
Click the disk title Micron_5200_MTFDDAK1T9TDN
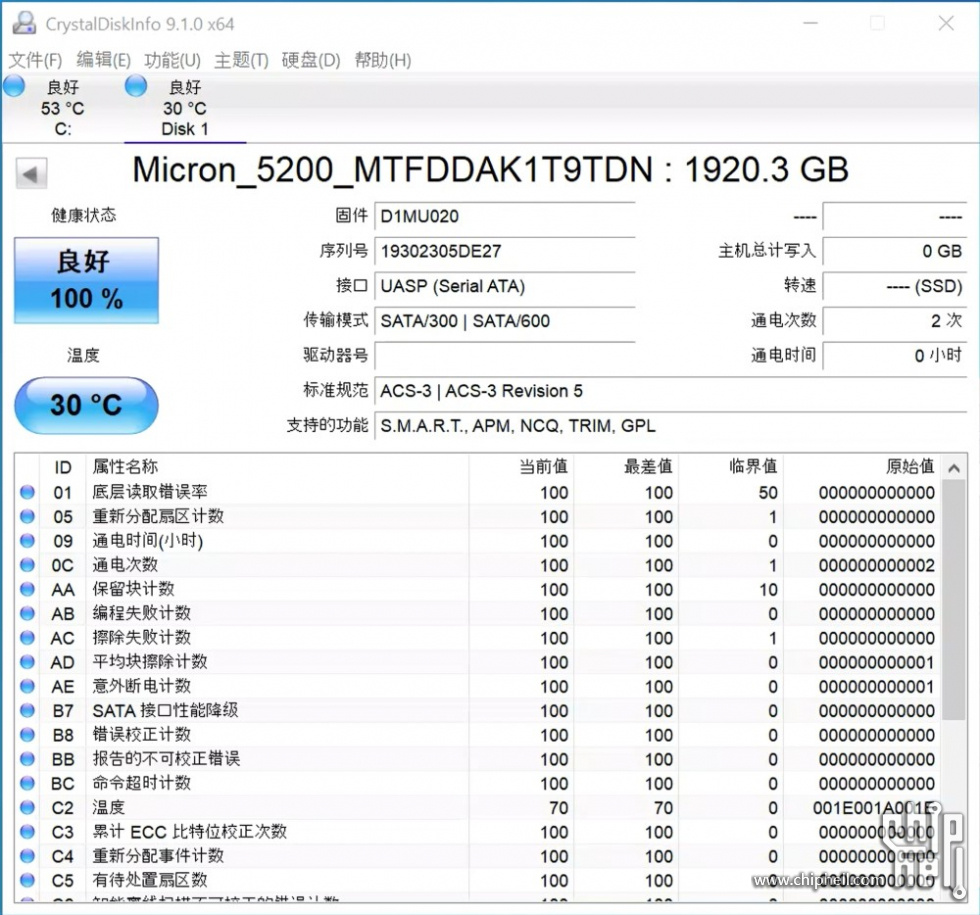(x=393, y=170)
